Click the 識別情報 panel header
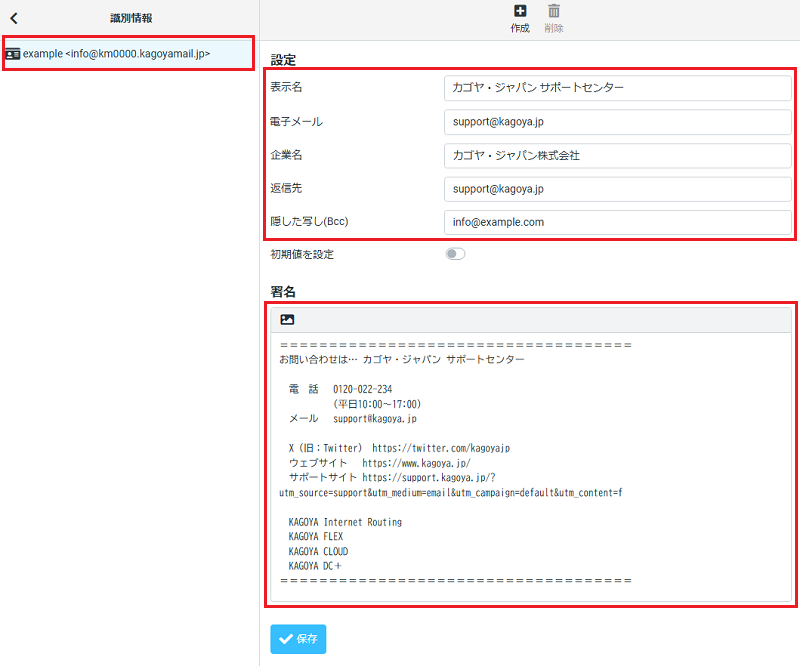The width and height of the screenshot is (800, 666). [x=128, y=17]
